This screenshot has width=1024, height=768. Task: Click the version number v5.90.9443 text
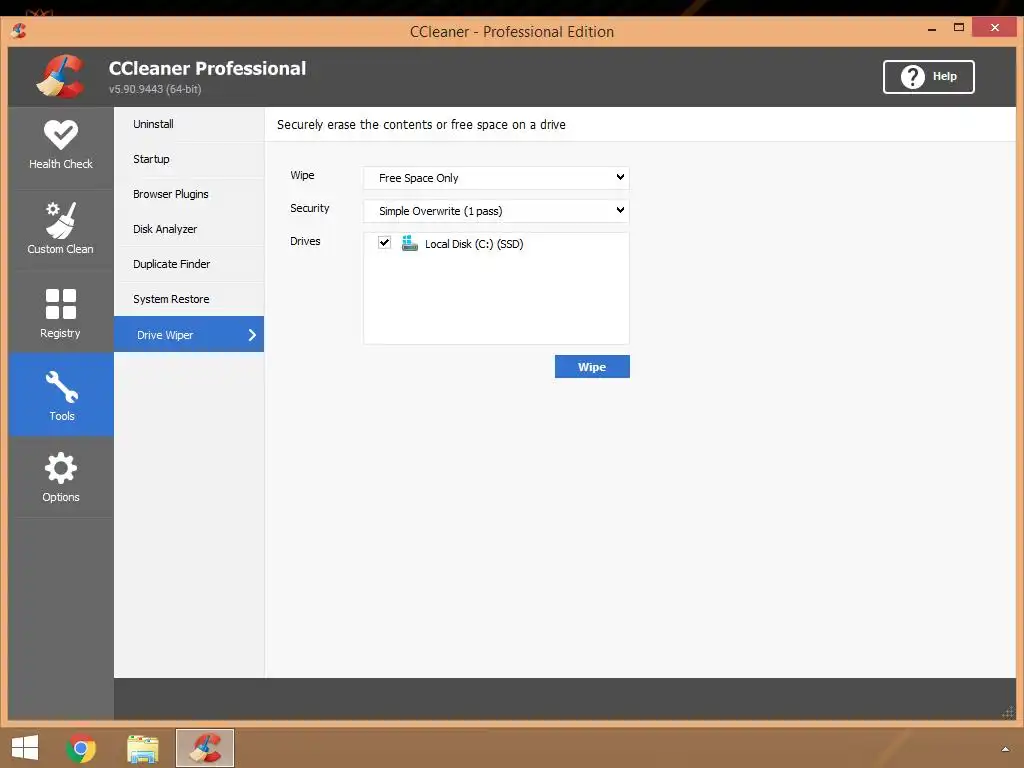(155, 89)
